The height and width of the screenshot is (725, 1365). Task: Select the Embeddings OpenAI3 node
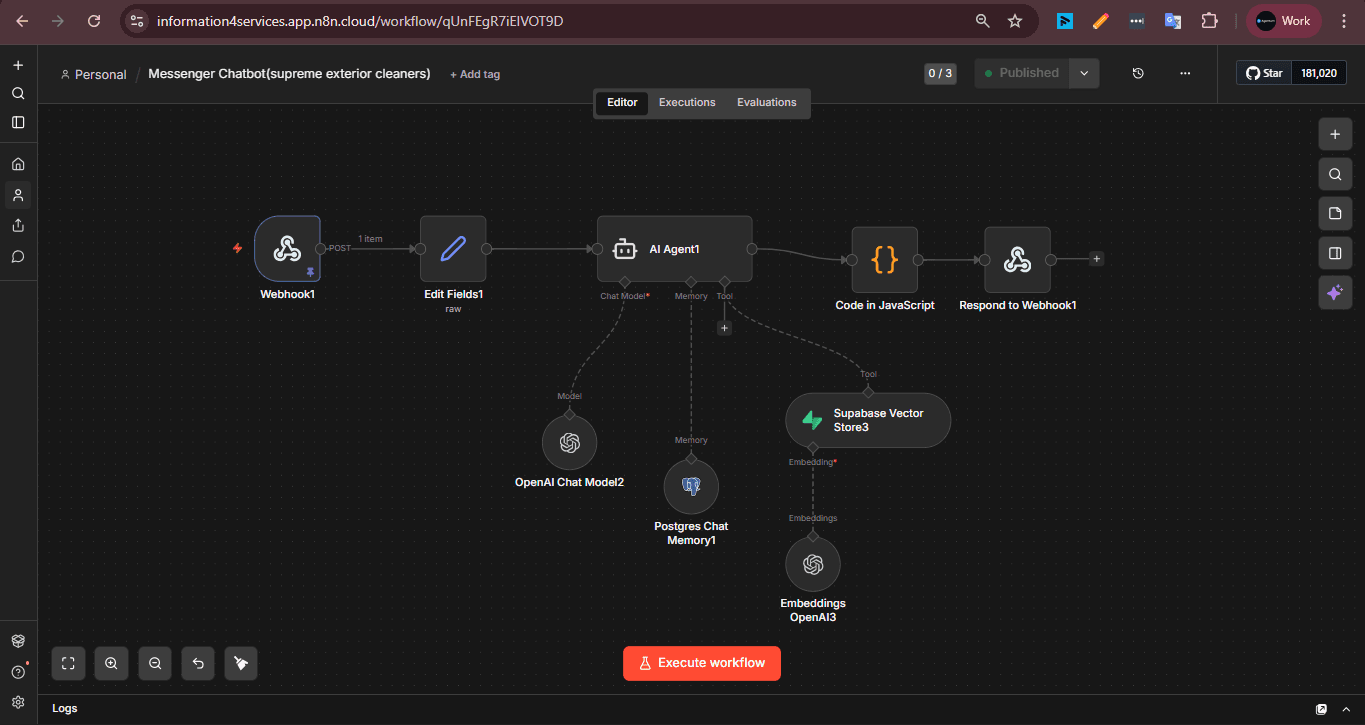tap(813, 564)
